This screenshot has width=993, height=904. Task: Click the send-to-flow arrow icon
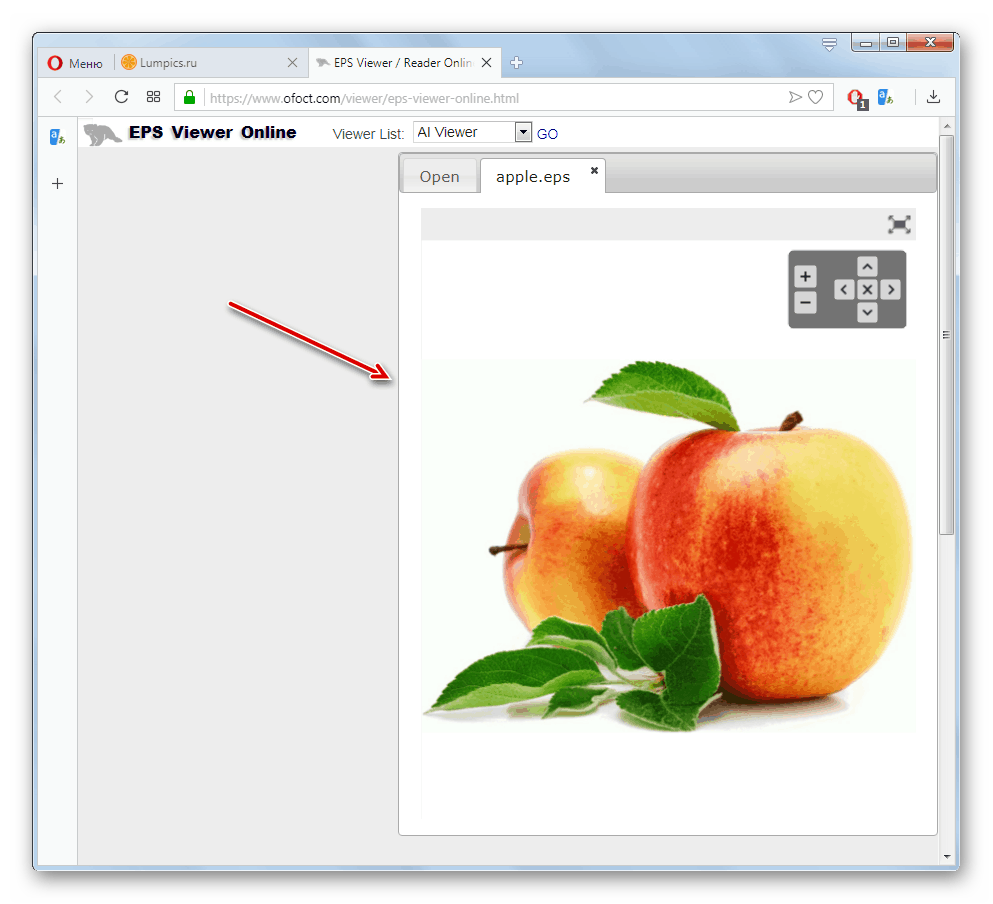tap(795, 97)
